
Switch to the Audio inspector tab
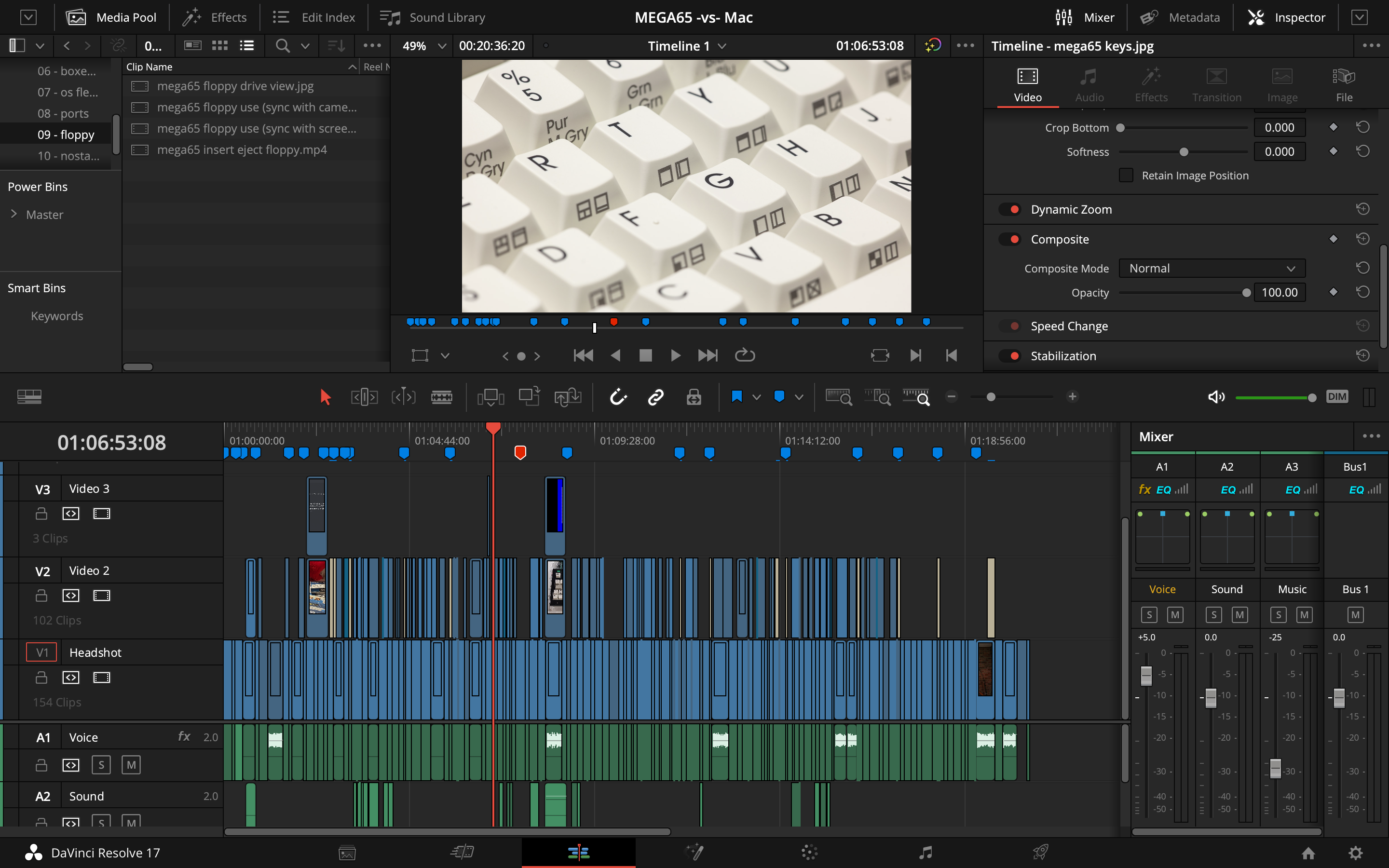(x=1089, y=85)
